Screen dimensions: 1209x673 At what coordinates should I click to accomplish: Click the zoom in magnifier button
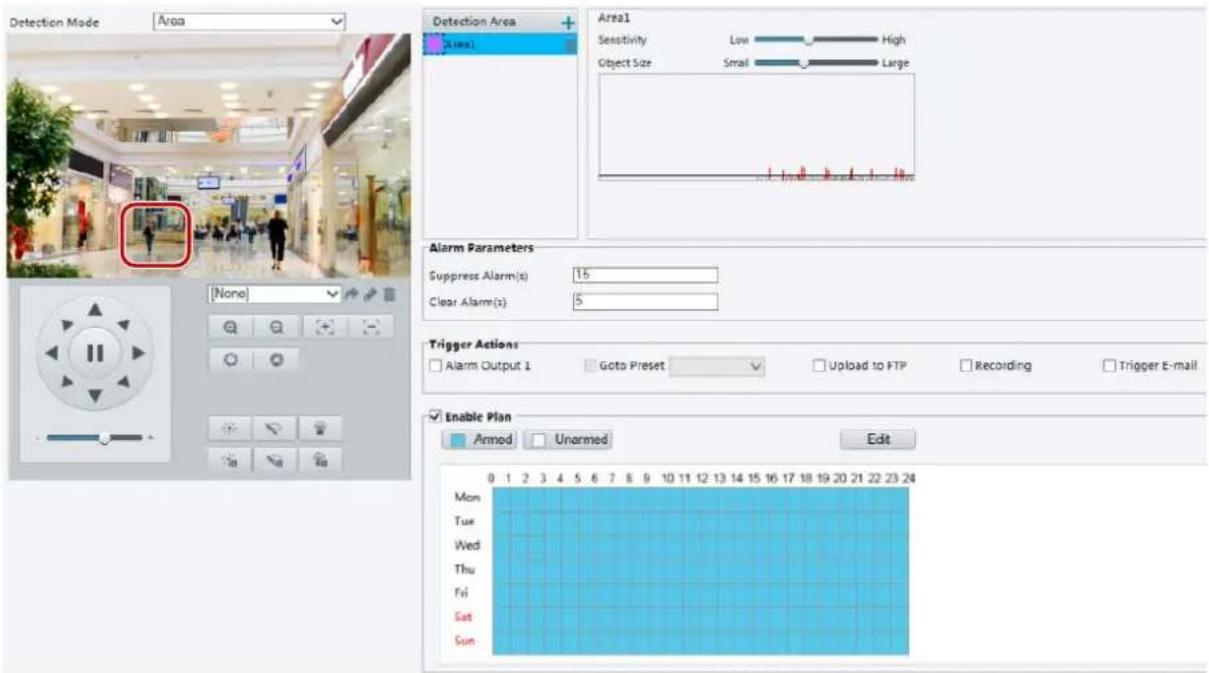229,326
